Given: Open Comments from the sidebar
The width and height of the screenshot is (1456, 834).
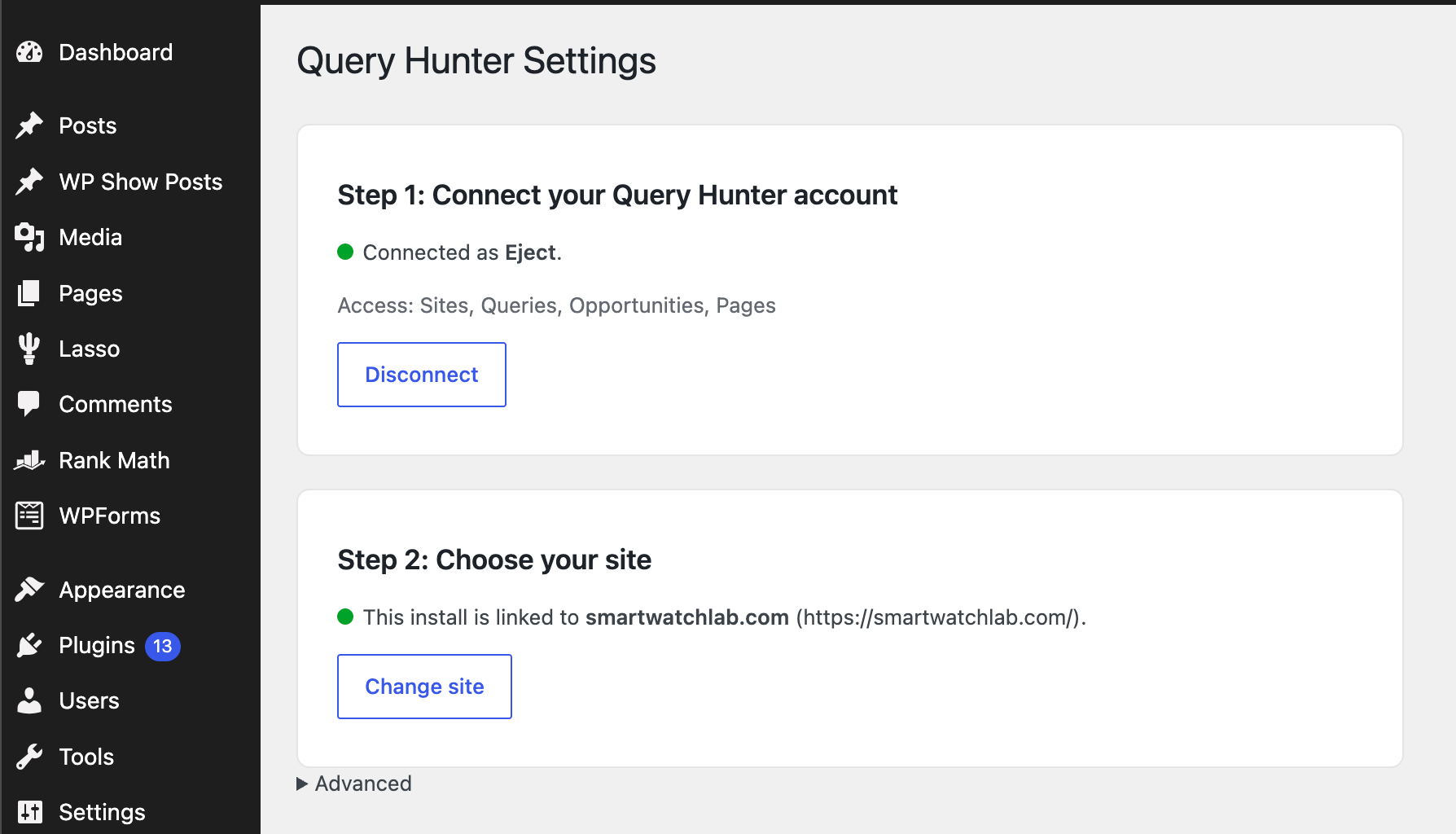Looking at the screenshot, I should [116, 404].
